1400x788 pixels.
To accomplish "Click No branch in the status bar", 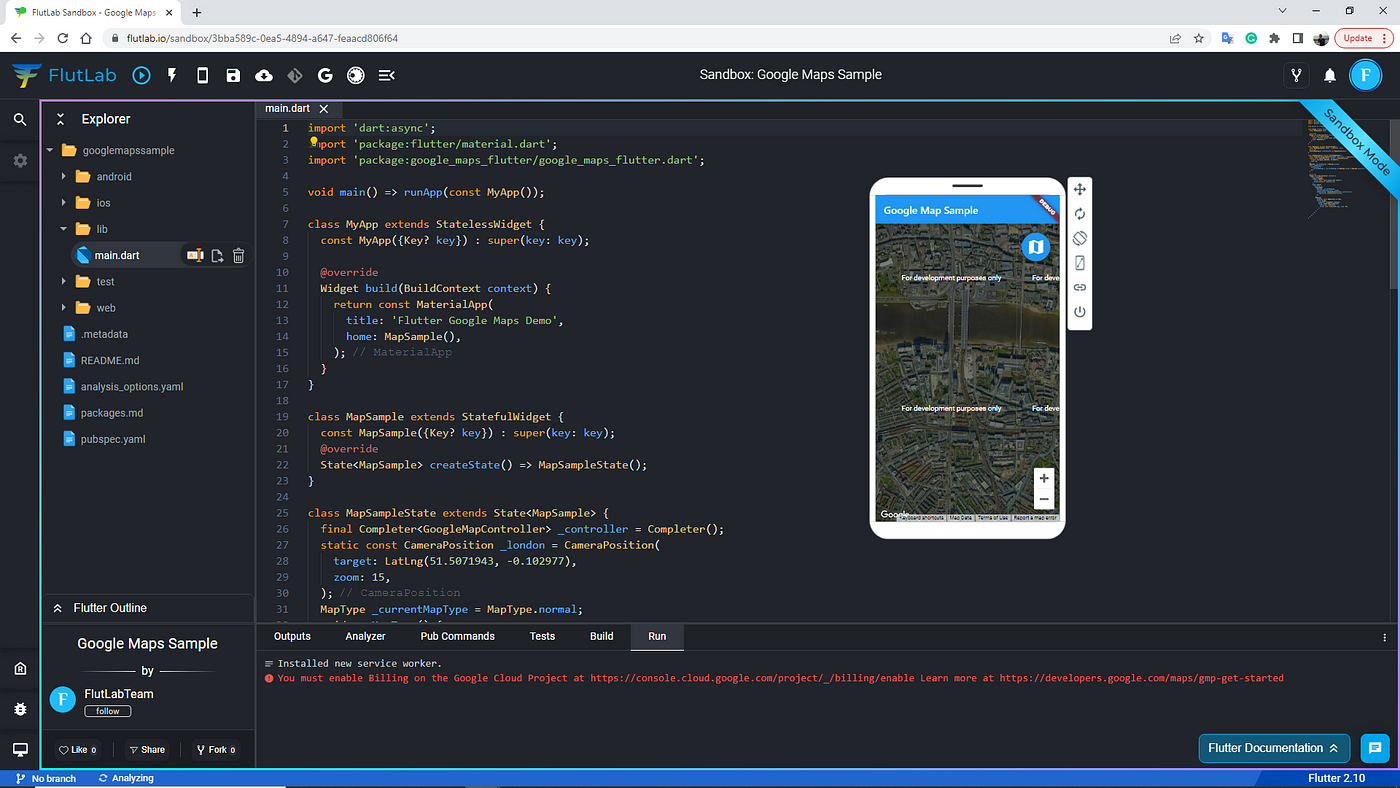I will (x=46, y=778).
